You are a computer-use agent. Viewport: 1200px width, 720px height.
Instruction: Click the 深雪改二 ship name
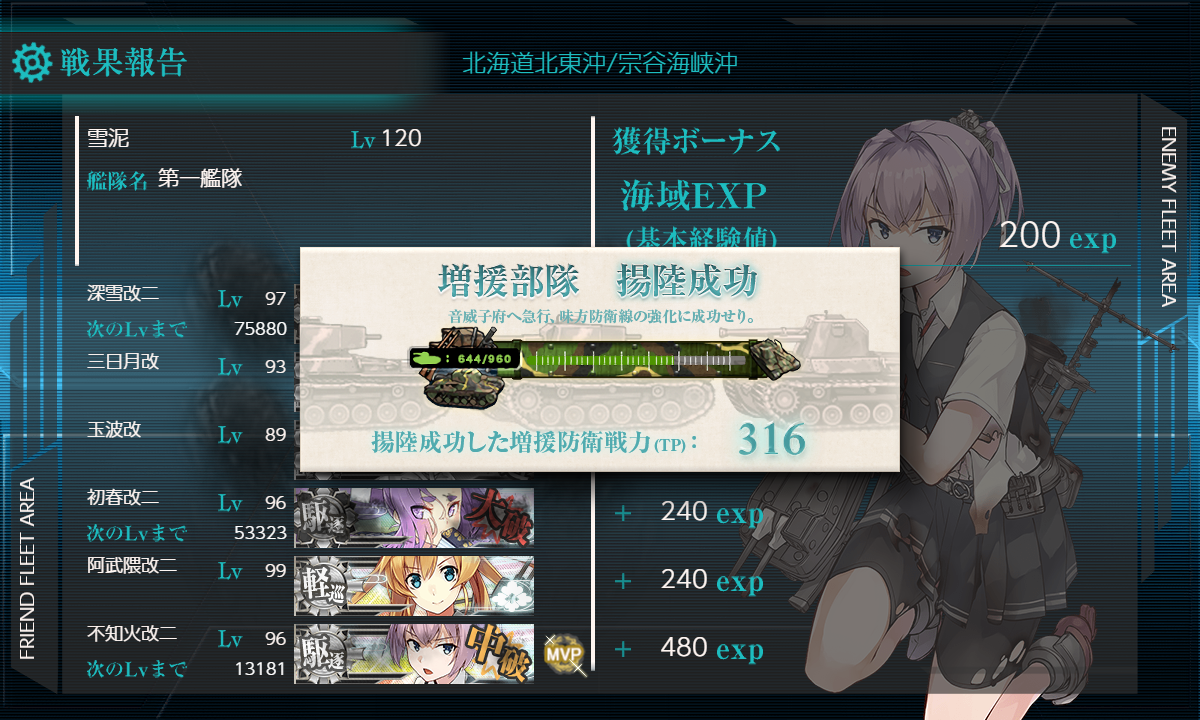click(123, 294)
